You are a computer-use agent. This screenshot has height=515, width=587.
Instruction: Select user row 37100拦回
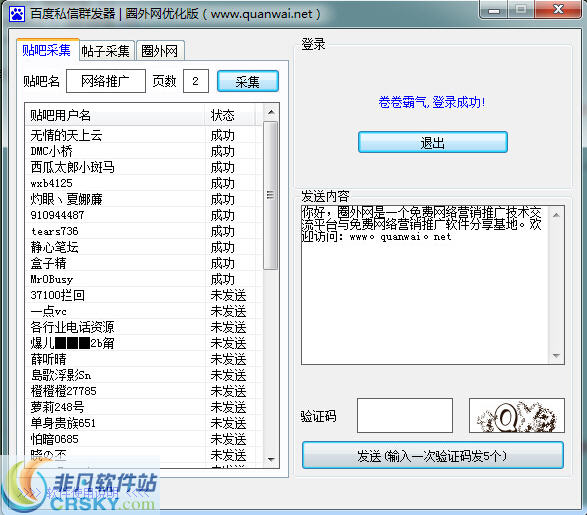144,295
